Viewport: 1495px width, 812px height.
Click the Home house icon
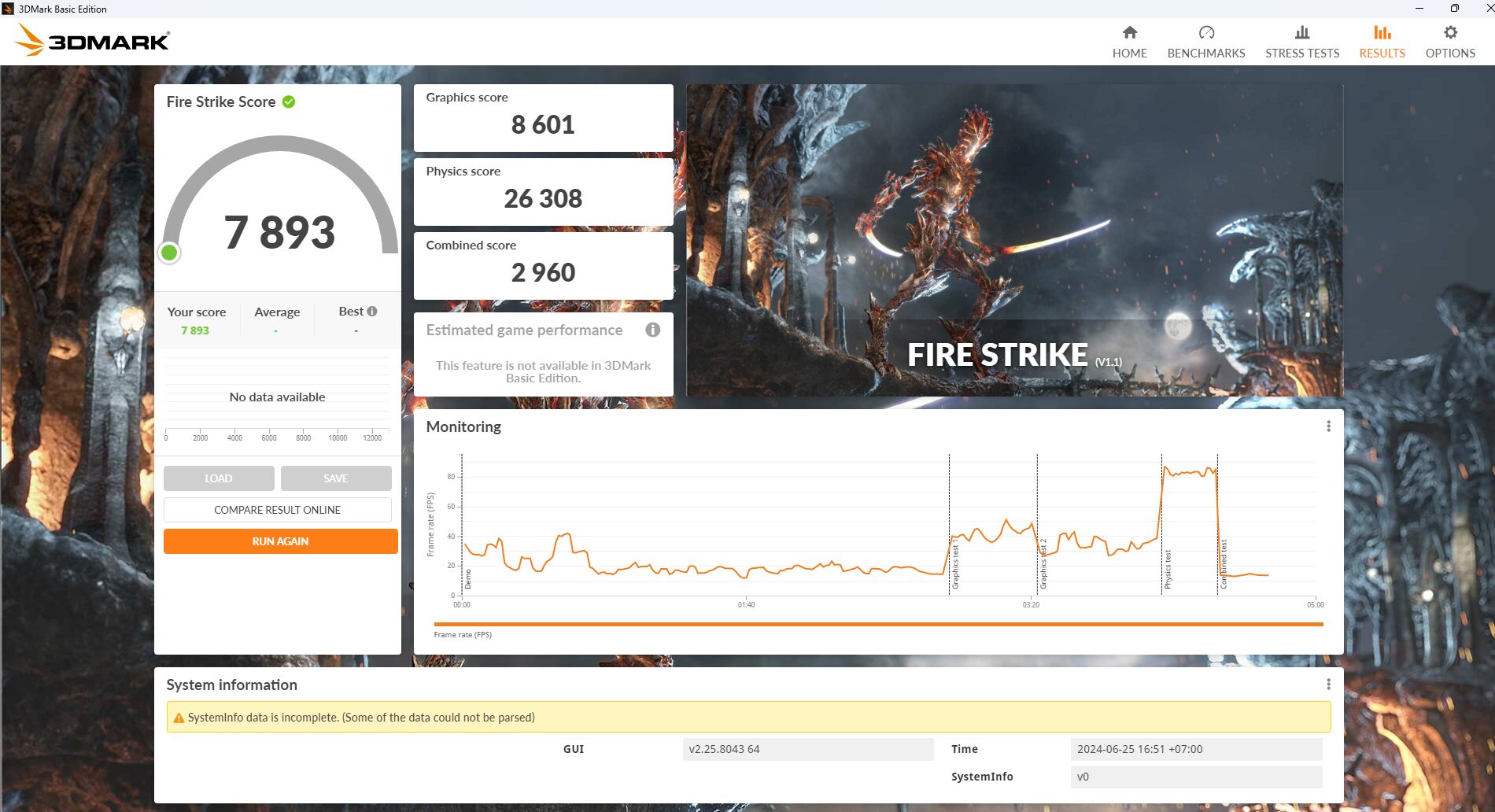pyautogui.click(x=1130, y=32)
